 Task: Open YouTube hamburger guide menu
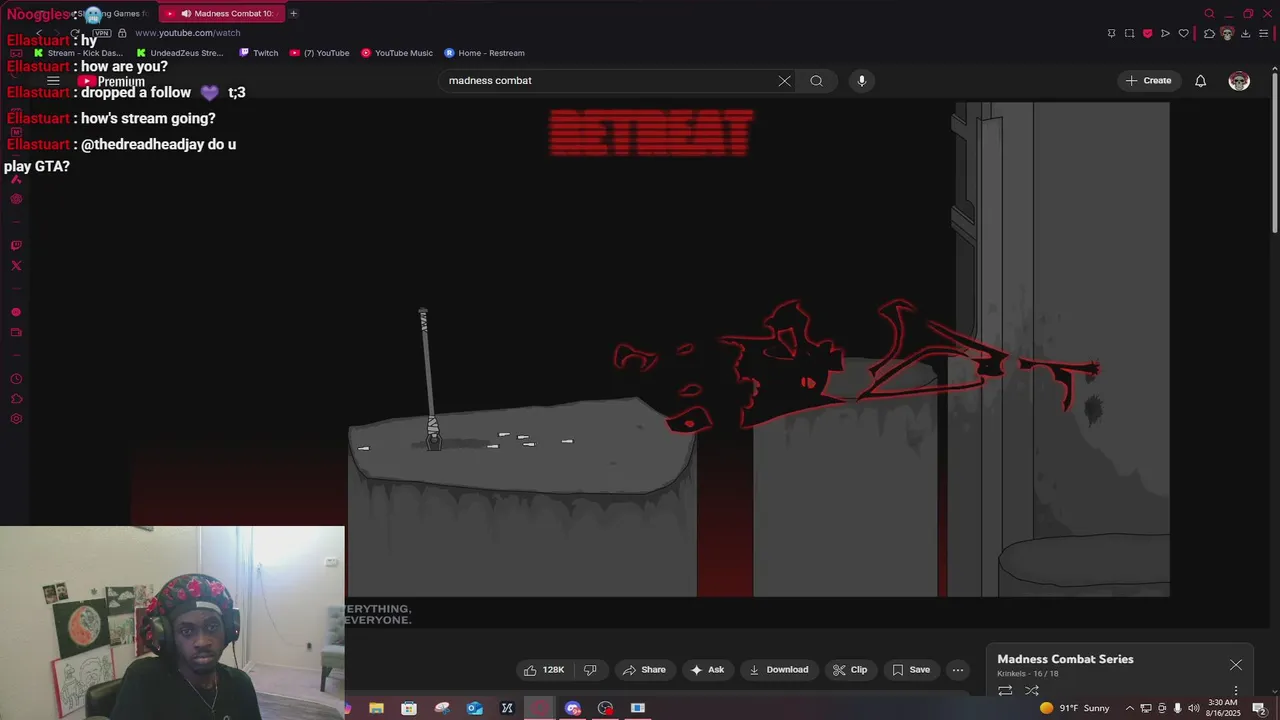coord(54,81)
